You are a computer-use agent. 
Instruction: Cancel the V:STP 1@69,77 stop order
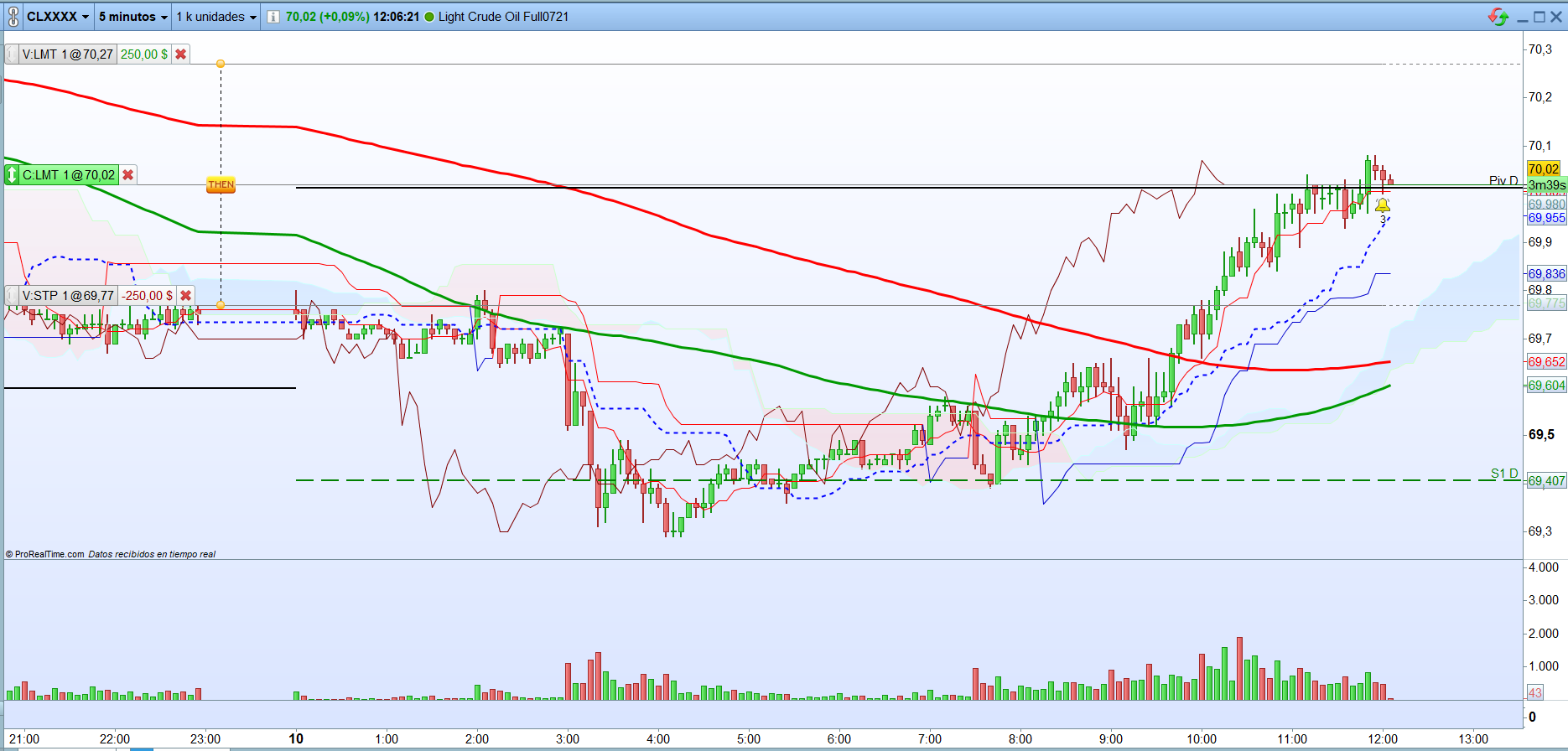coord(186,296)
